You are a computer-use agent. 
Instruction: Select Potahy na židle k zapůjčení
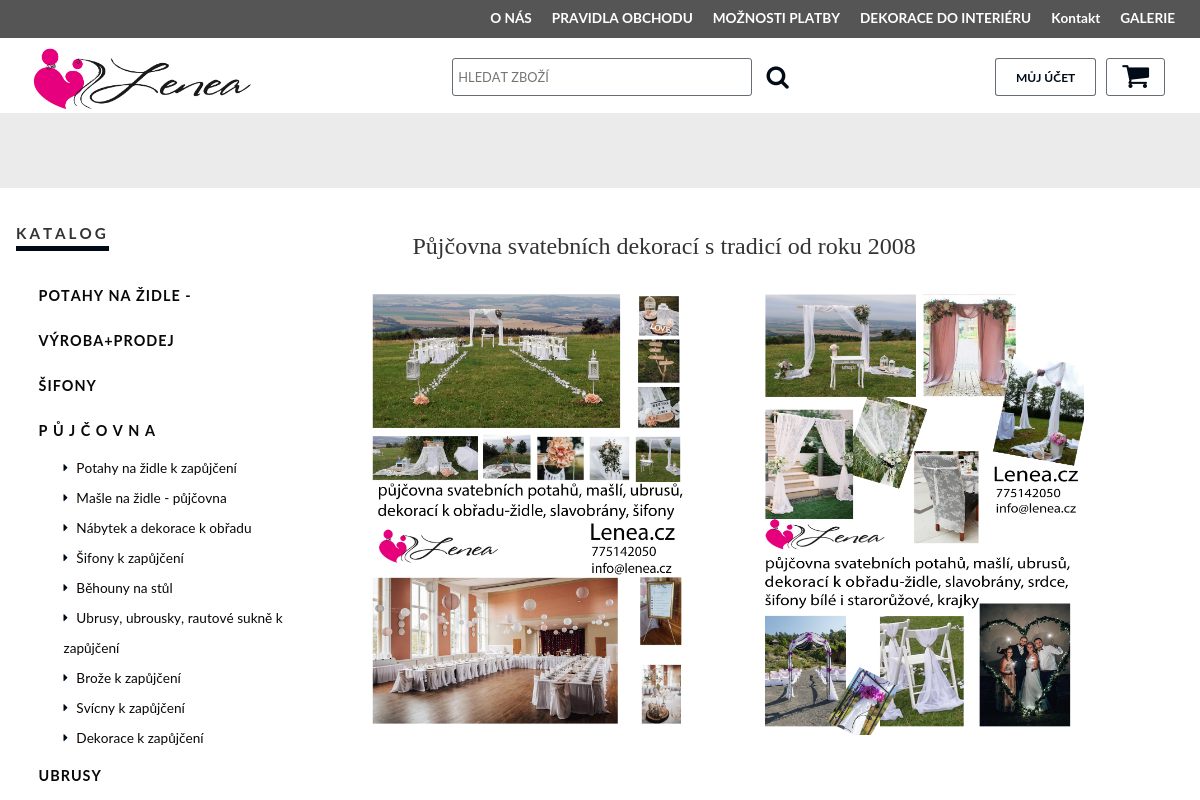[156, 468]
